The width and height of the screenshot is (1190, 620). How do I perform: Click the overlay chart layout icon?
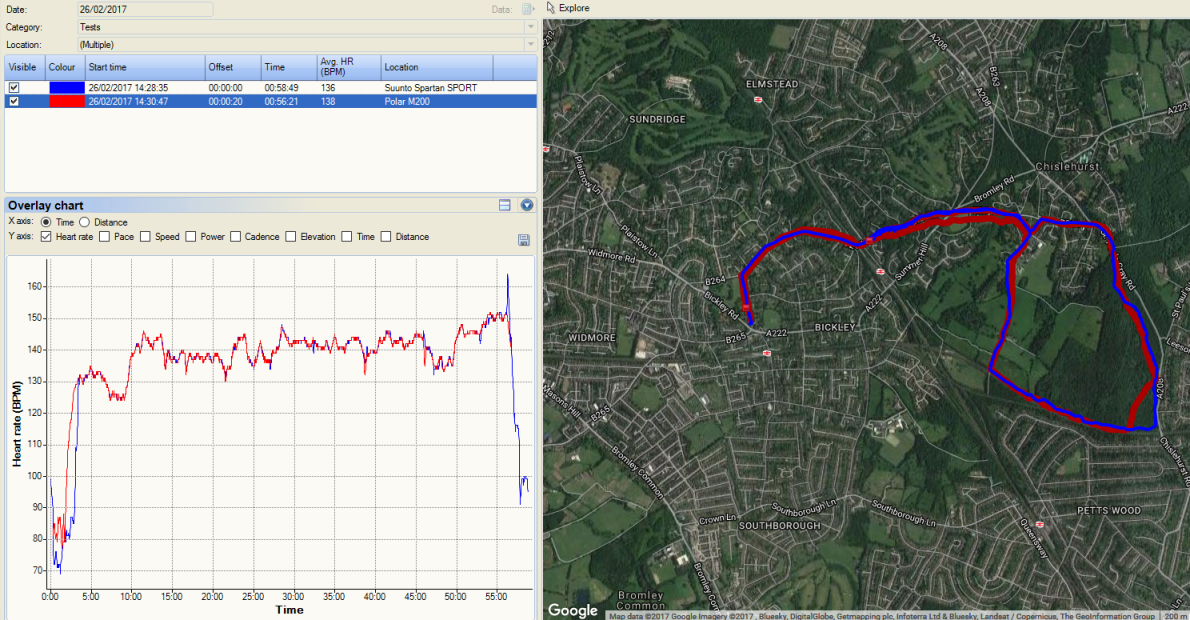point(505,205)
